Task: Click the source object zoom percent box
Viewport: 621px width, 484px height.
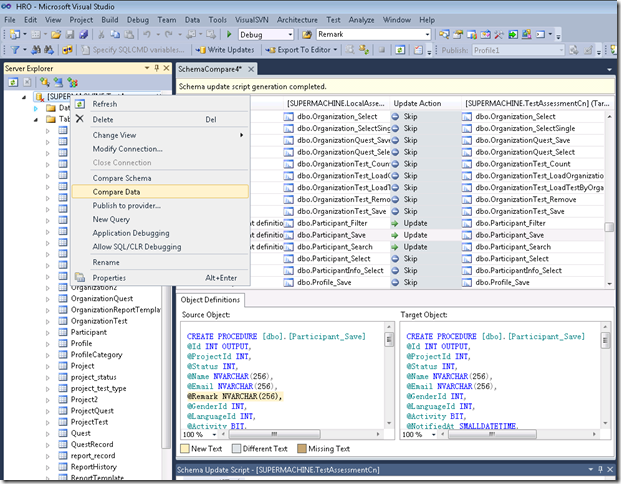Action: (x=199, y=434)
